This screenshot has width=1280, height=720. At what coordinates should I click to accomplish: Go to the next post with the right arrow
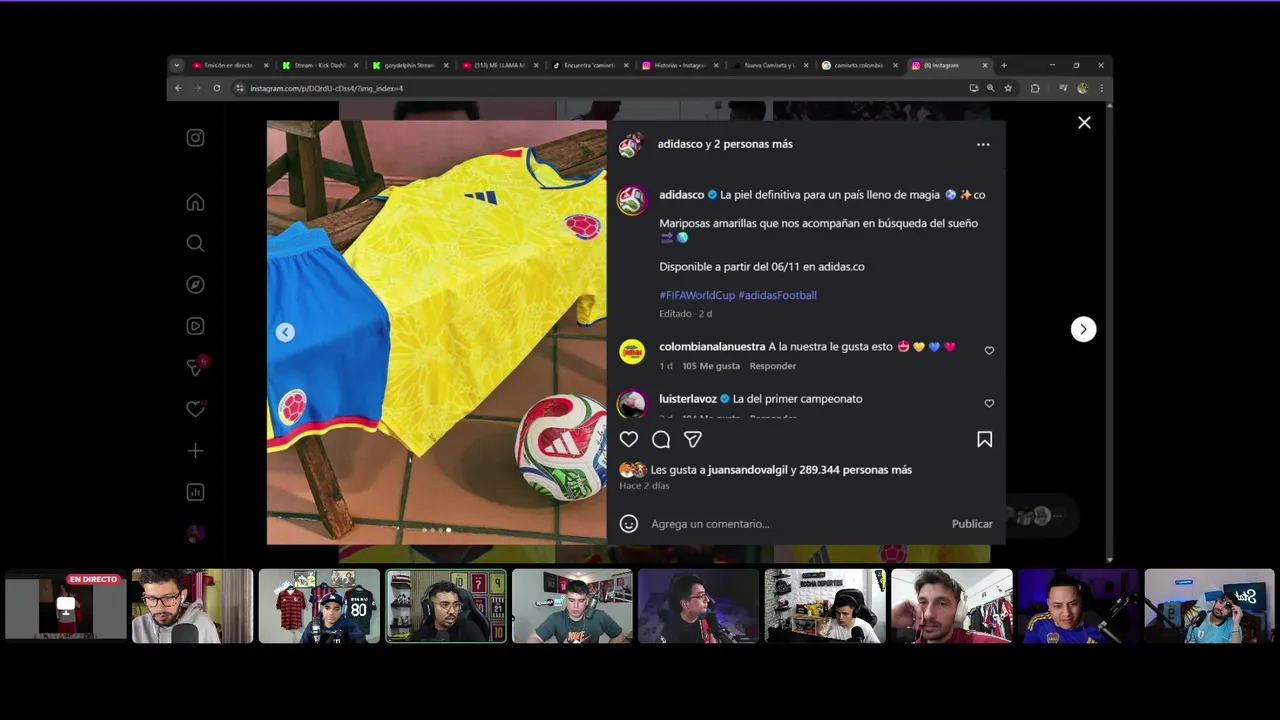[1083, 329]
